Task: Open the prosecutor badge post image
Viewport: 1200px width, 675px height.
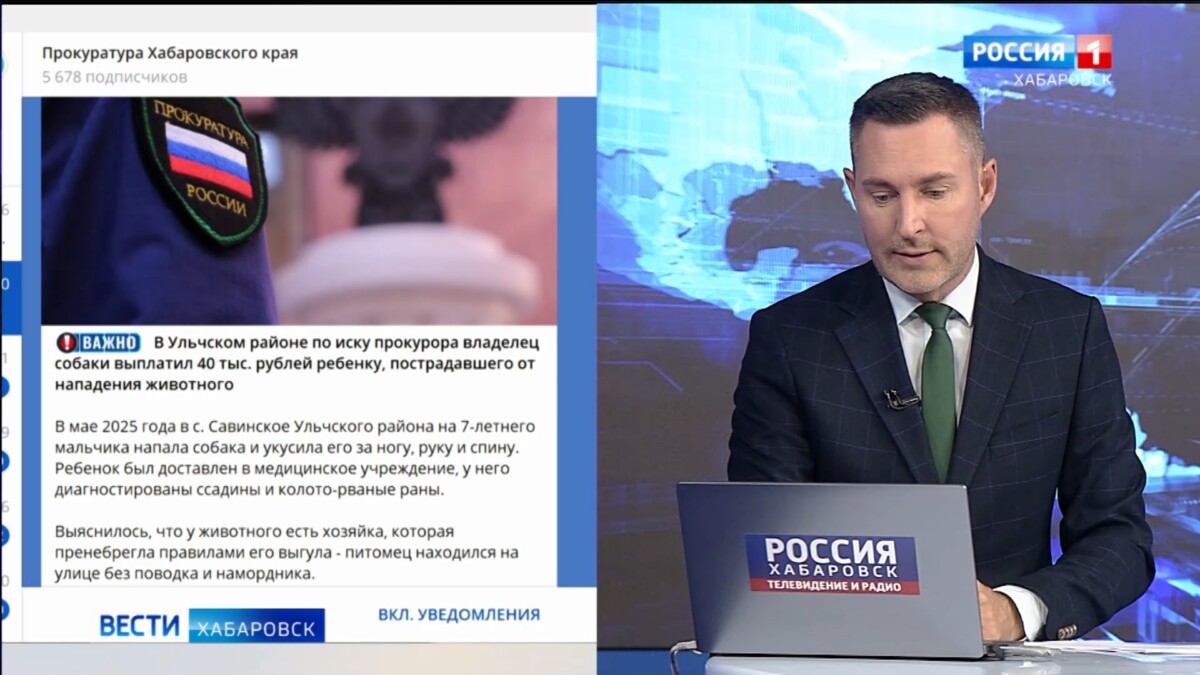Action: click(299, 210)
